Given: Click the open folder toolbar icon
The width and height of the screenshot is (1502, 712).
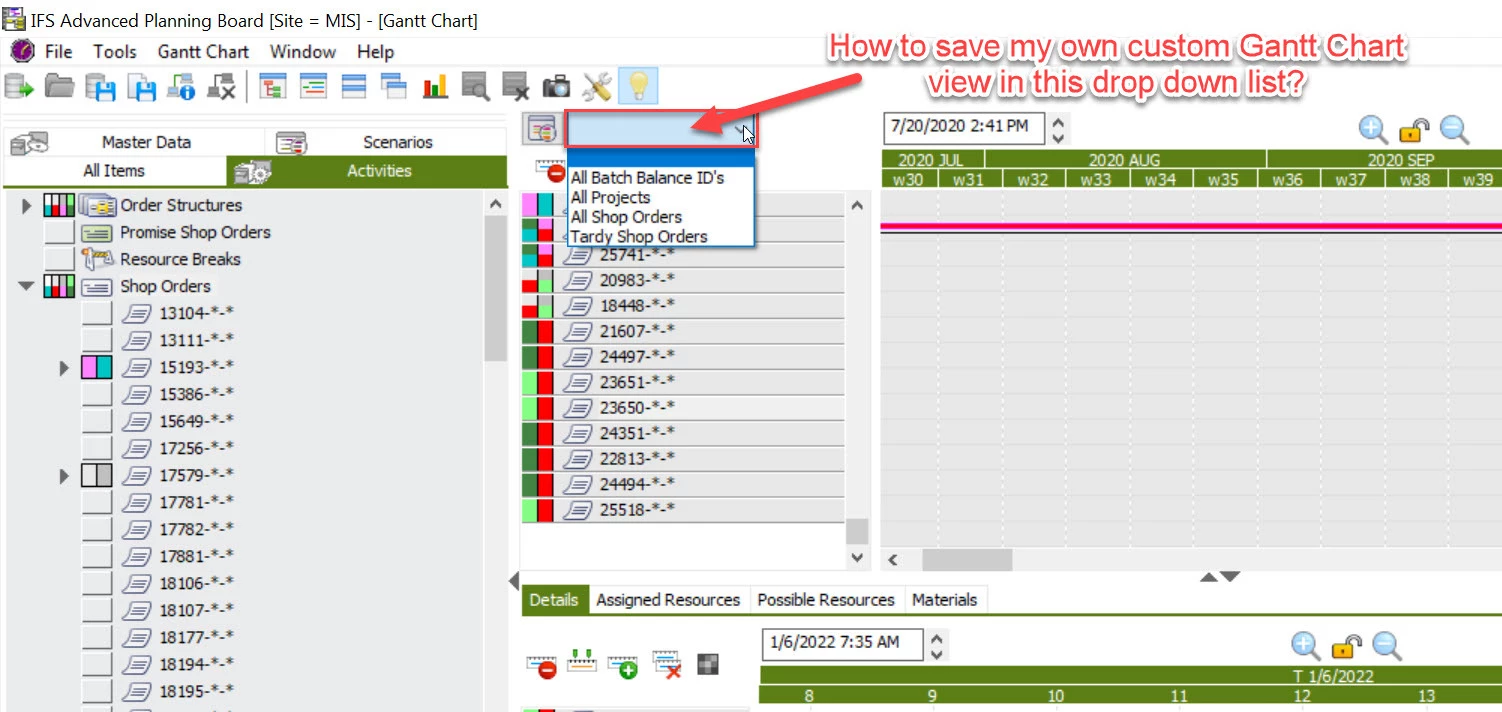Looking at the screenshot, I should (x=59, y=87).
